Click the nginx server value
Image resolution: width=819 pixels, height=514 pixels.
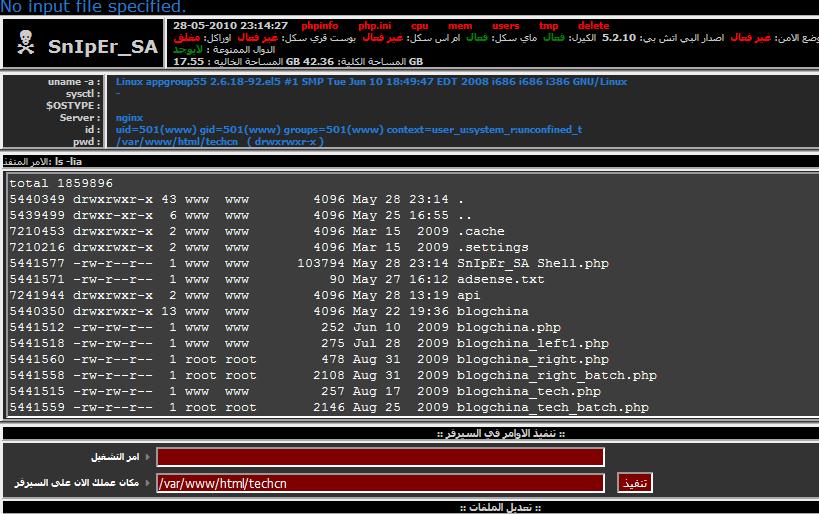(x=129, y=118)
